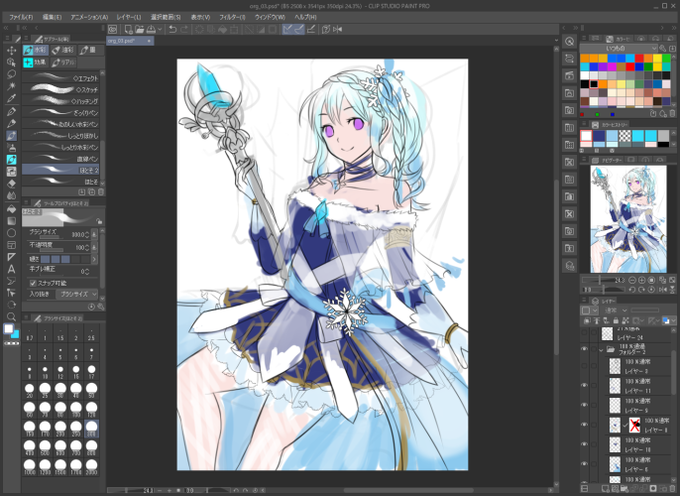Click the zoom in icon in the Navigator
Viewport: 680px width, 496px height.
pyautogui.click(x=642, y=280)
